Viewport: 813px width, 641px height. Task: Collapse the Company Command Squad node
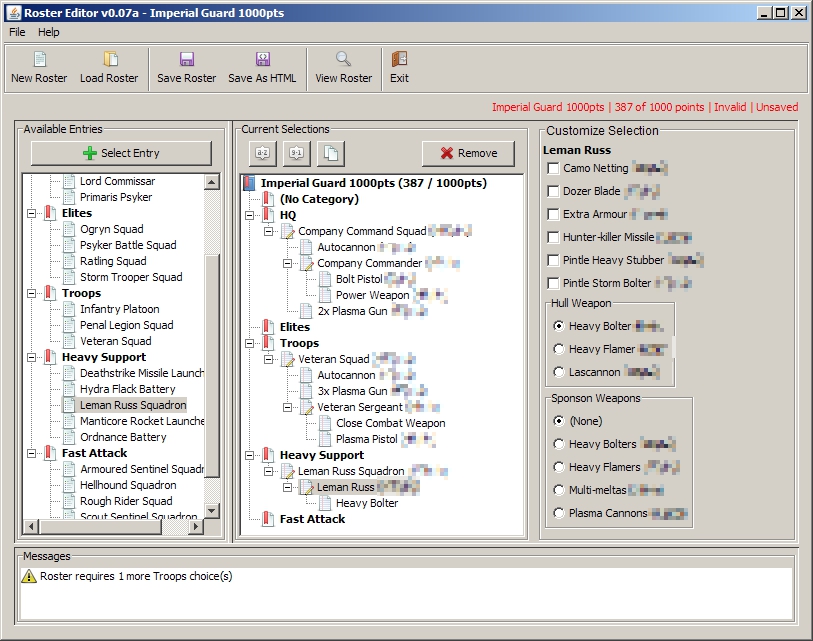click(269, 231)
